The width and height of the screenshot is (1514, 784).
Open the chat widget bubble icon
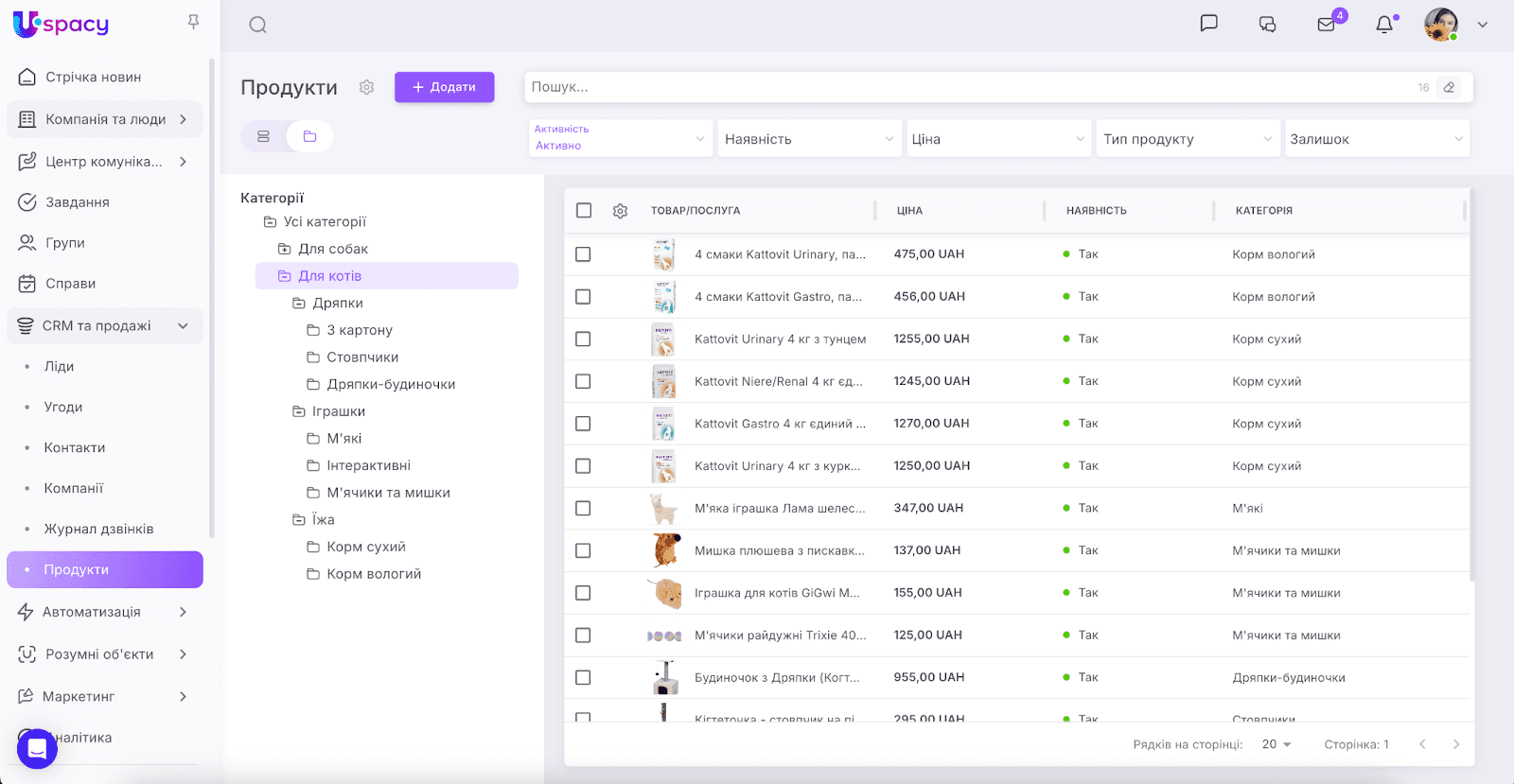pos(37,748)
